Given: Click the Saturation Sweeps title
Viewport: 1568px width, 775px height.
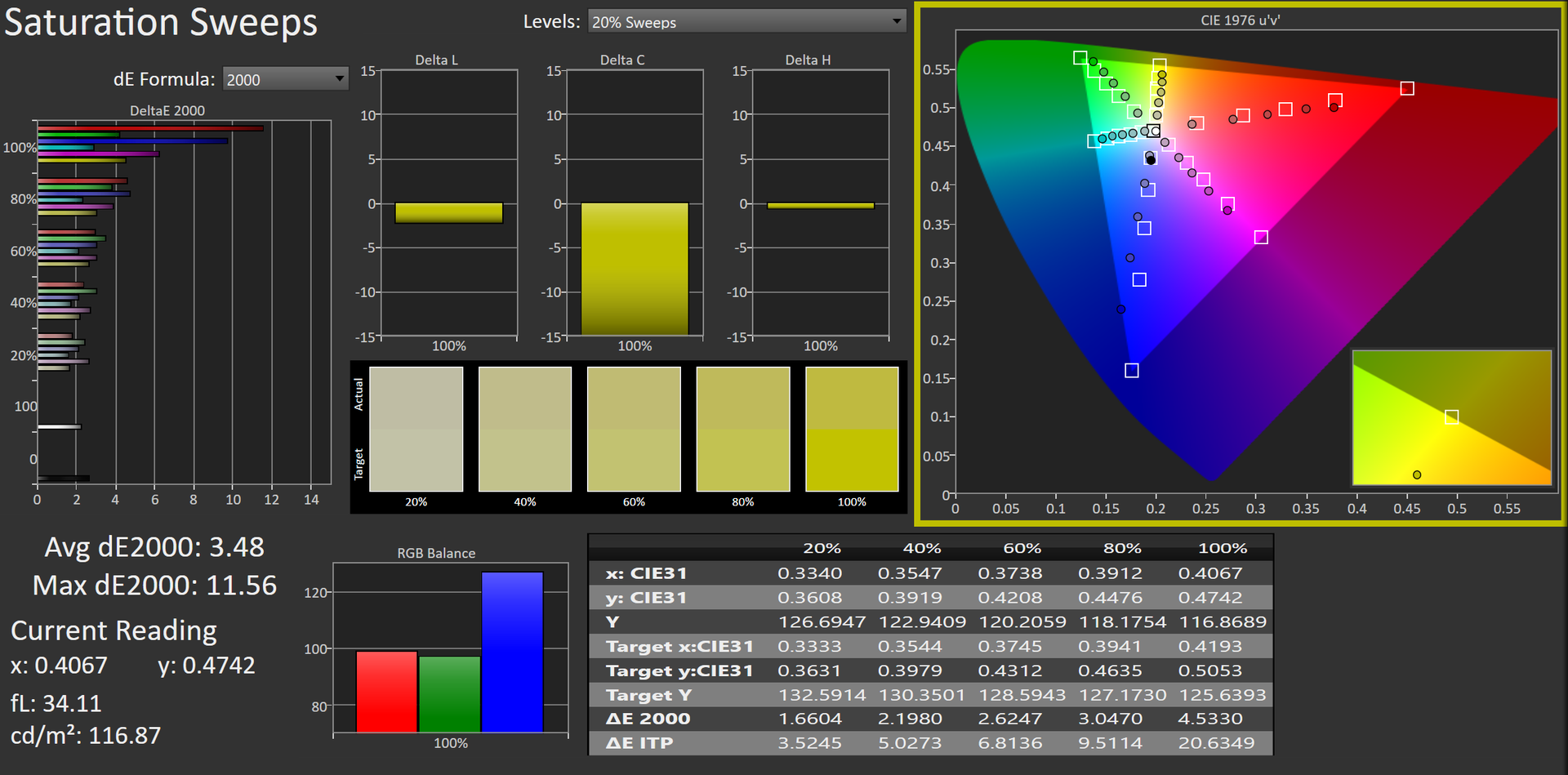Looking at the screenshot, I should [161, 23].
